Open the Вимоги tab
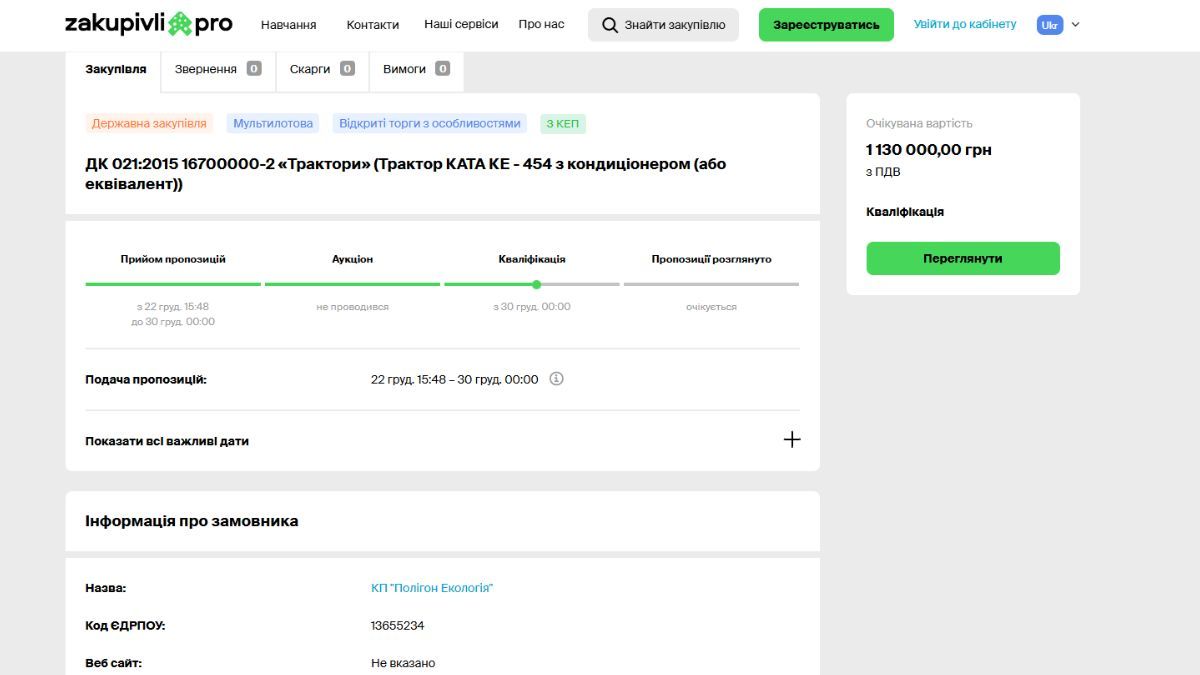 [415, 69]
